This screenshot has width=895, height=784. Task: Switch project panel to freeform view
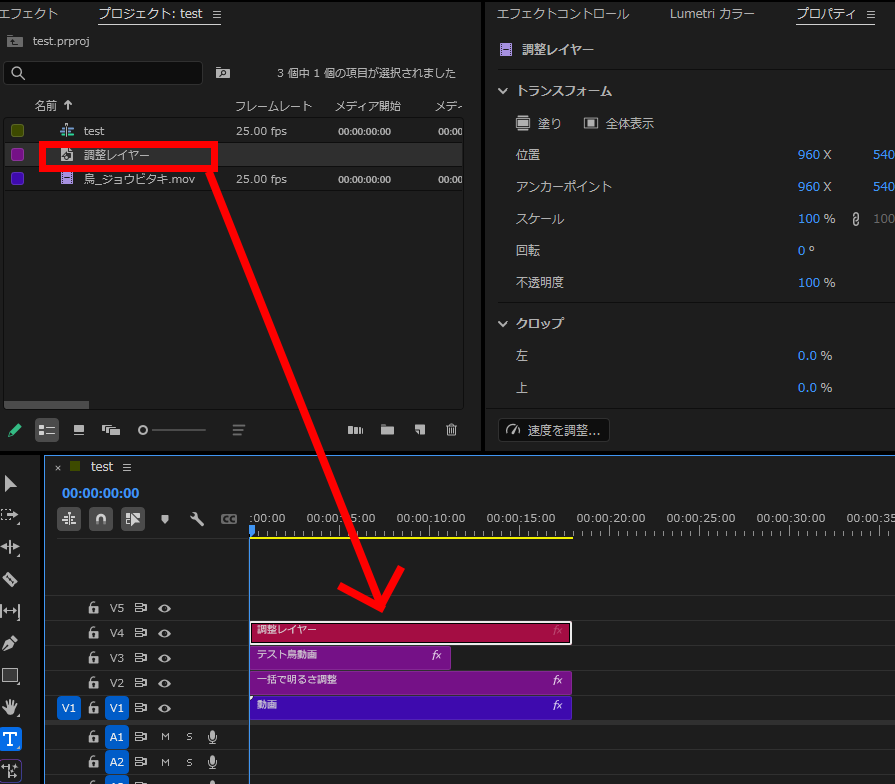[111, 430]
